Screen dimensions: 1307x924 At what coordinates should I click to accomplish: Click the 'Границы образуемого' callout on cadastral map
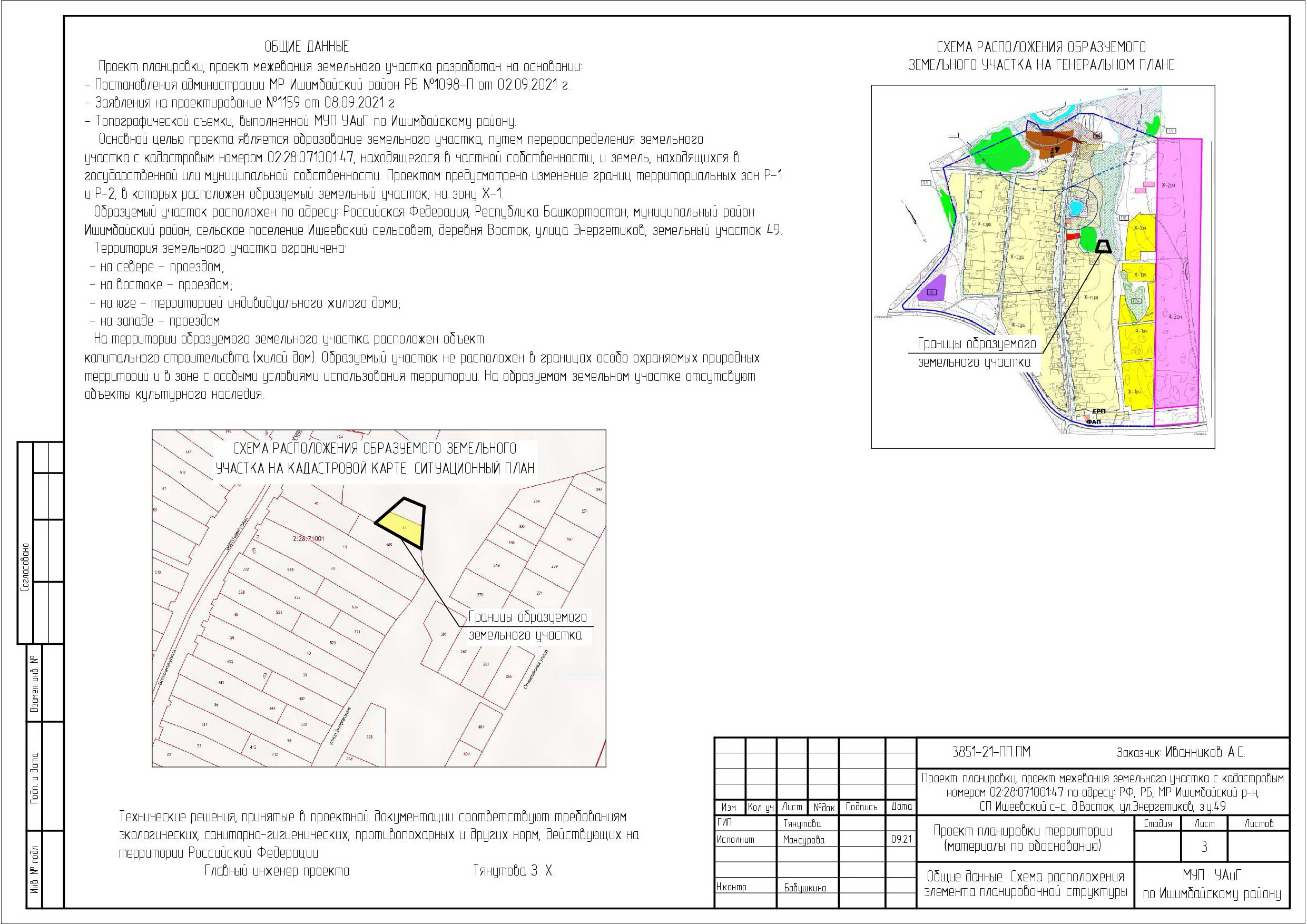point(527,618)
